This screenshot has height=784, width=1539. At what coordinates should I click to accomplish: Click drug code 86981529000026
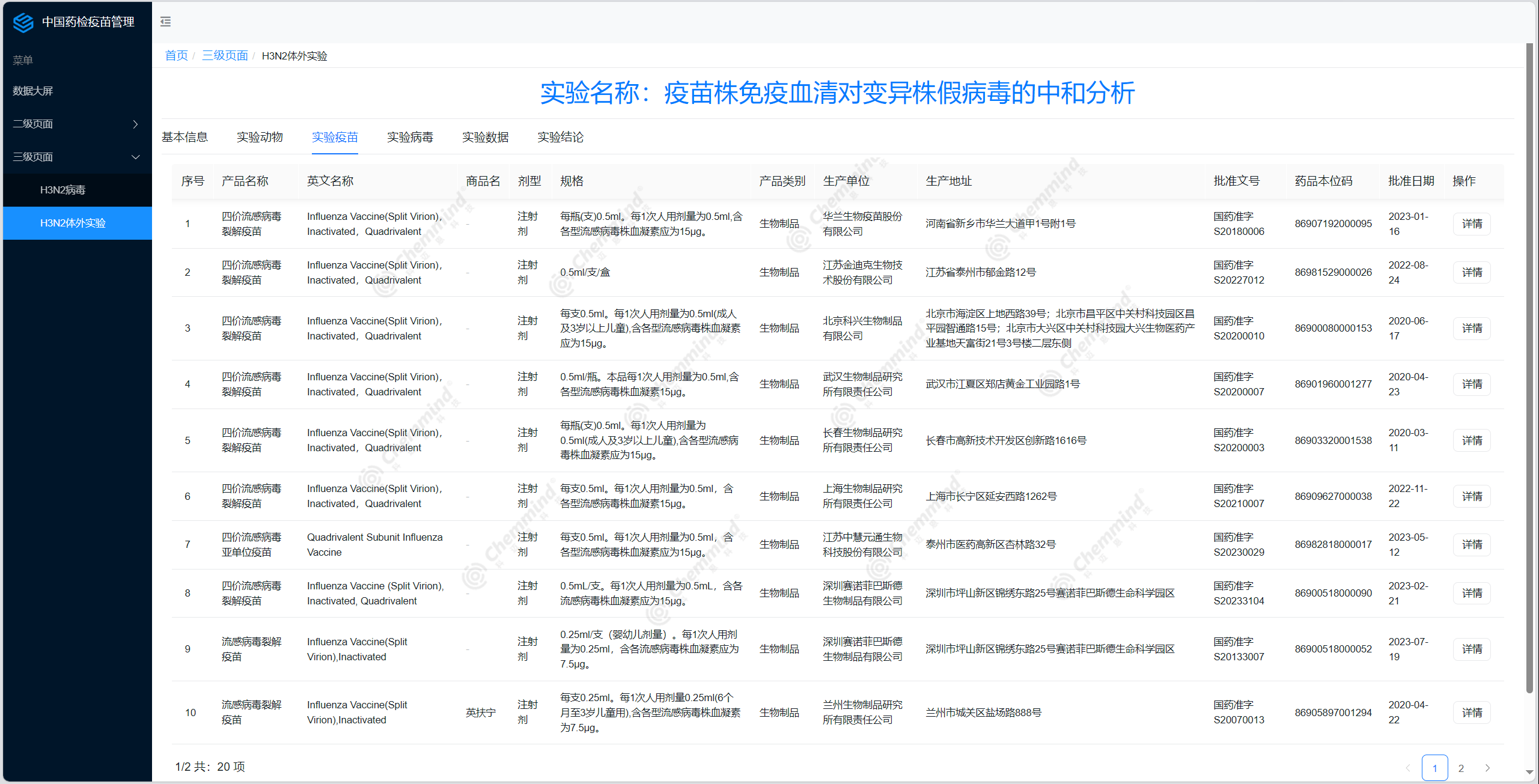point(1333,272)
